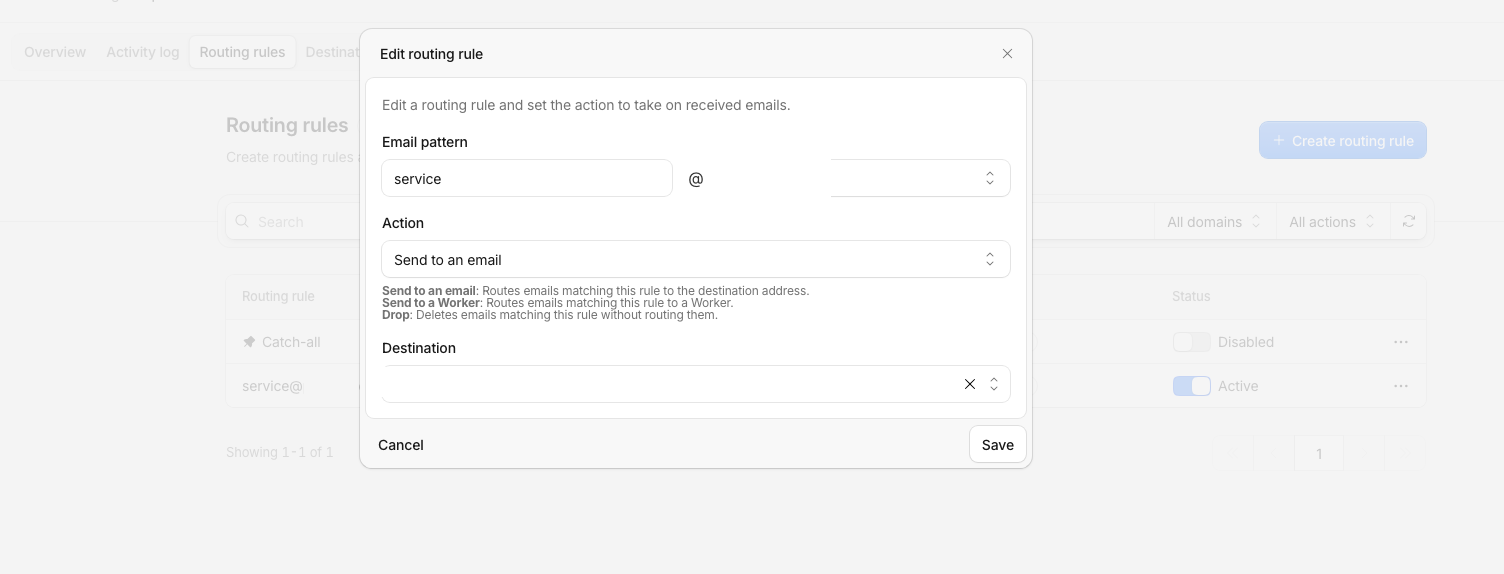Screen dimensions: 1504x574
Task: Clear the Destination field with the X icon
Action: (970, 384)
